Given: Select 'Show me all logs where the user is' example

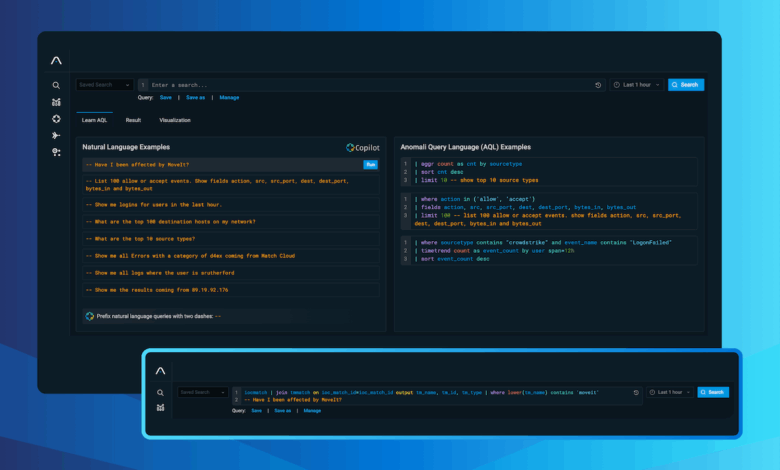Looking at the screenshot, I should pos(230,273).
